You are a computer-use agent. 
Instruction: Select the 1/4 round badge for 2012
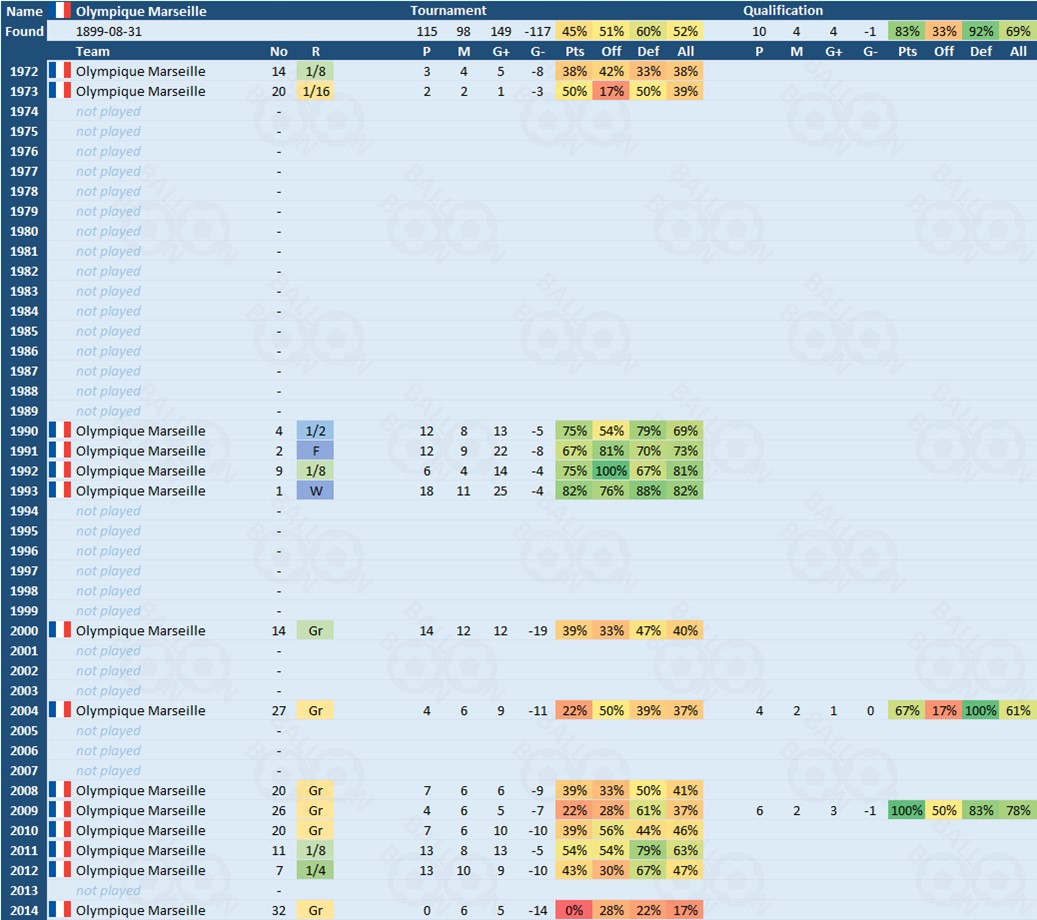click(x=315, y=870)
